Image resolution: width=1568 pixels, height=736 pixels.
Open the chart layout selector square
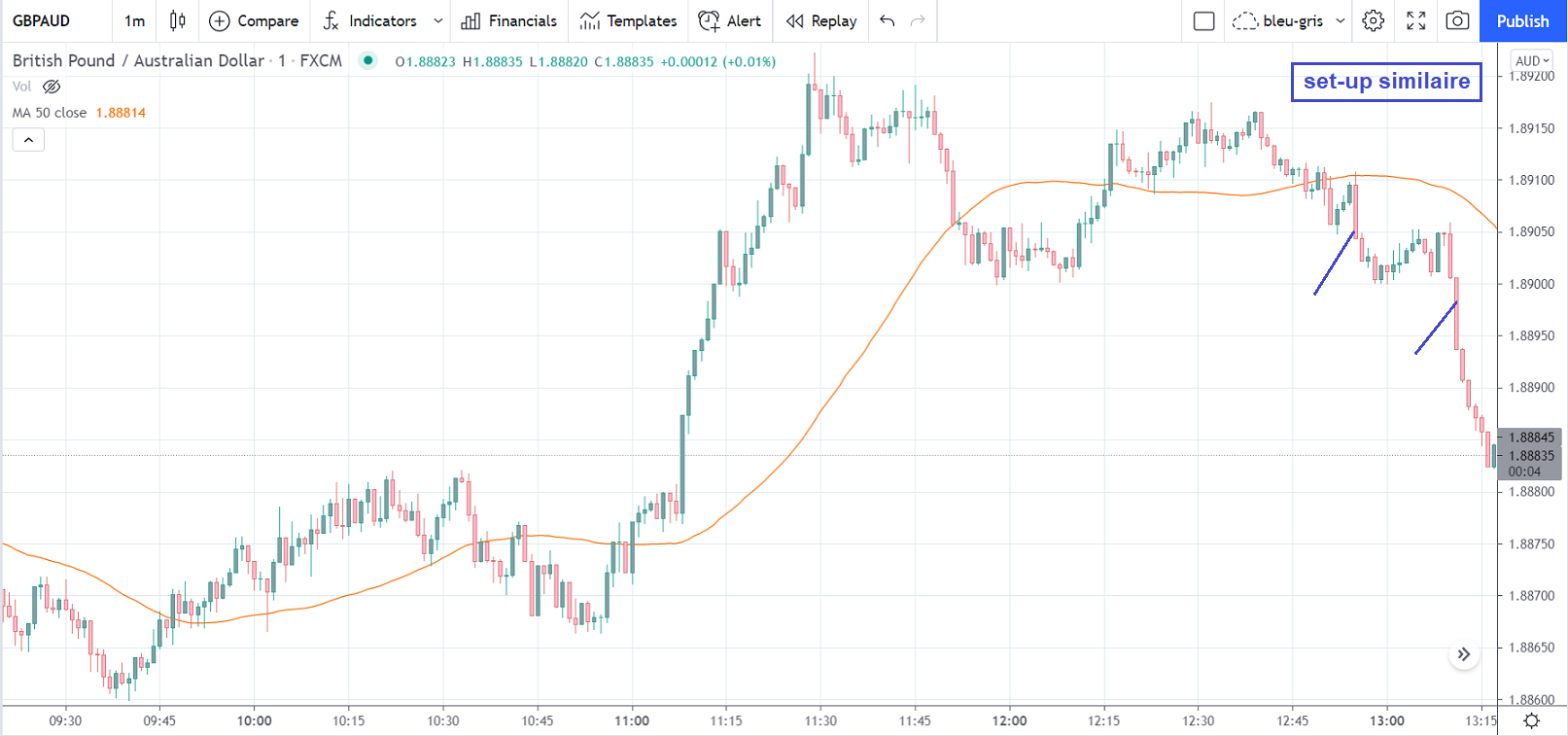[x=1203, y=20]
